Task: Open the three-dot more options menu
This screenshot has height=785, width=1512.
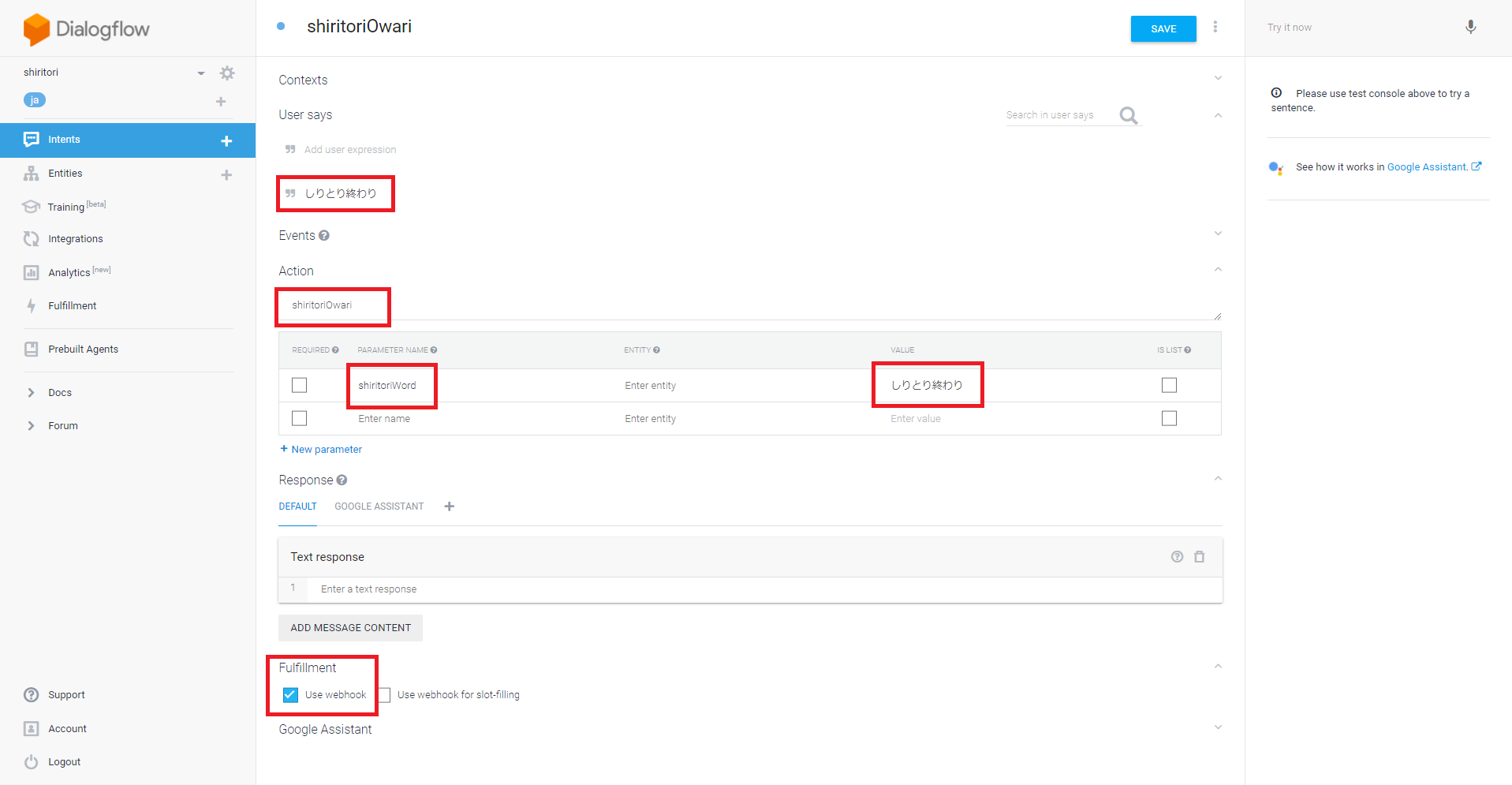Action: (1215, 28)
